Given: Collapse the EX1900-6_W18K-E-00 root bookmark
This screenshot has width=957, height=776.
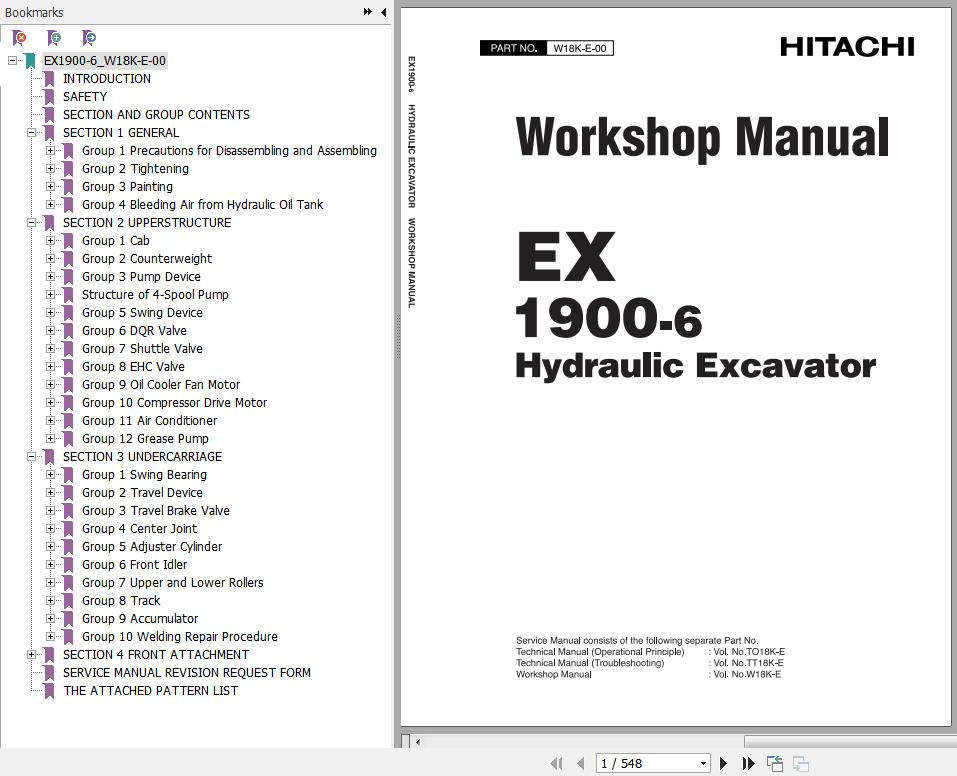Looking at the screenshot, I should point(12,60).
